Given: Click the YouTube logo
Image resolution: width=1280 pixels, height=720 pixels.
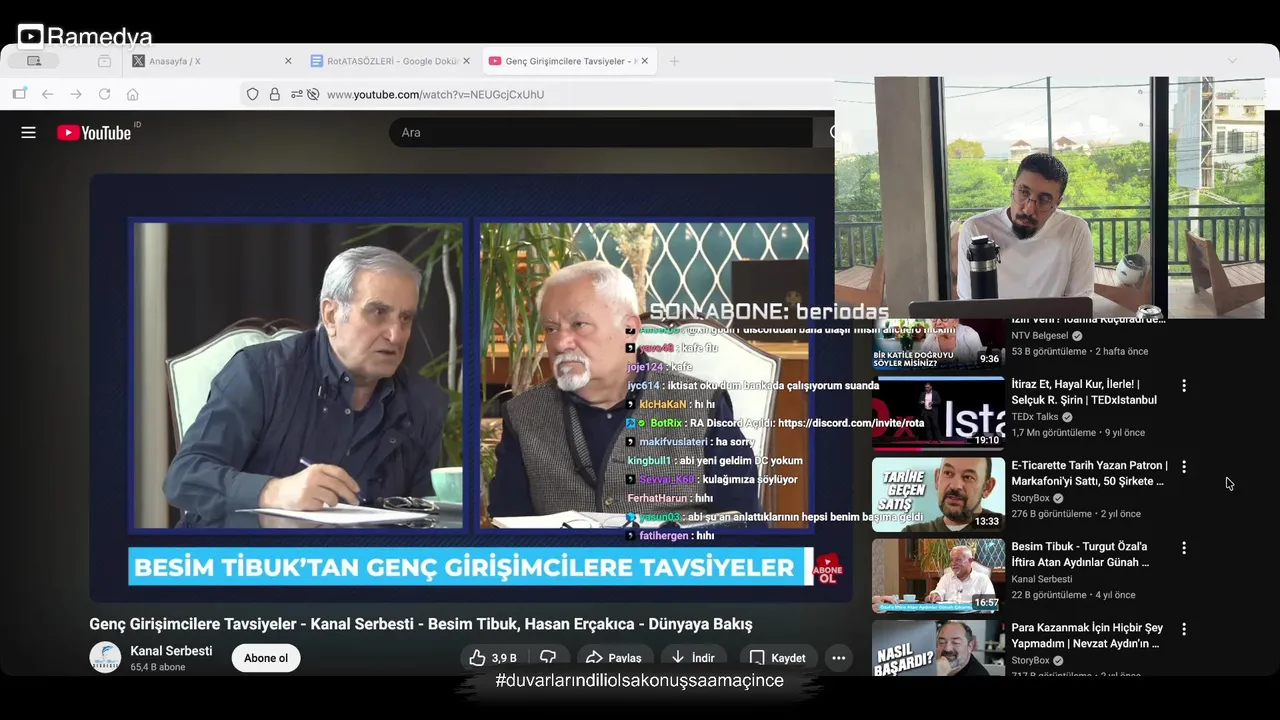Looking at the screenshot, I should 94,132.
